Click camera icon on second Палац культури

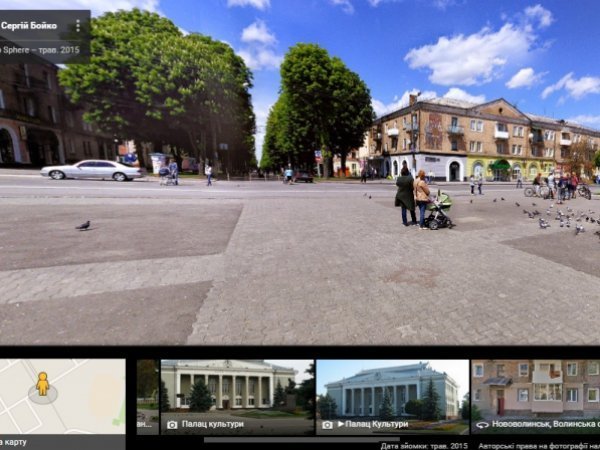pos(327,424)
